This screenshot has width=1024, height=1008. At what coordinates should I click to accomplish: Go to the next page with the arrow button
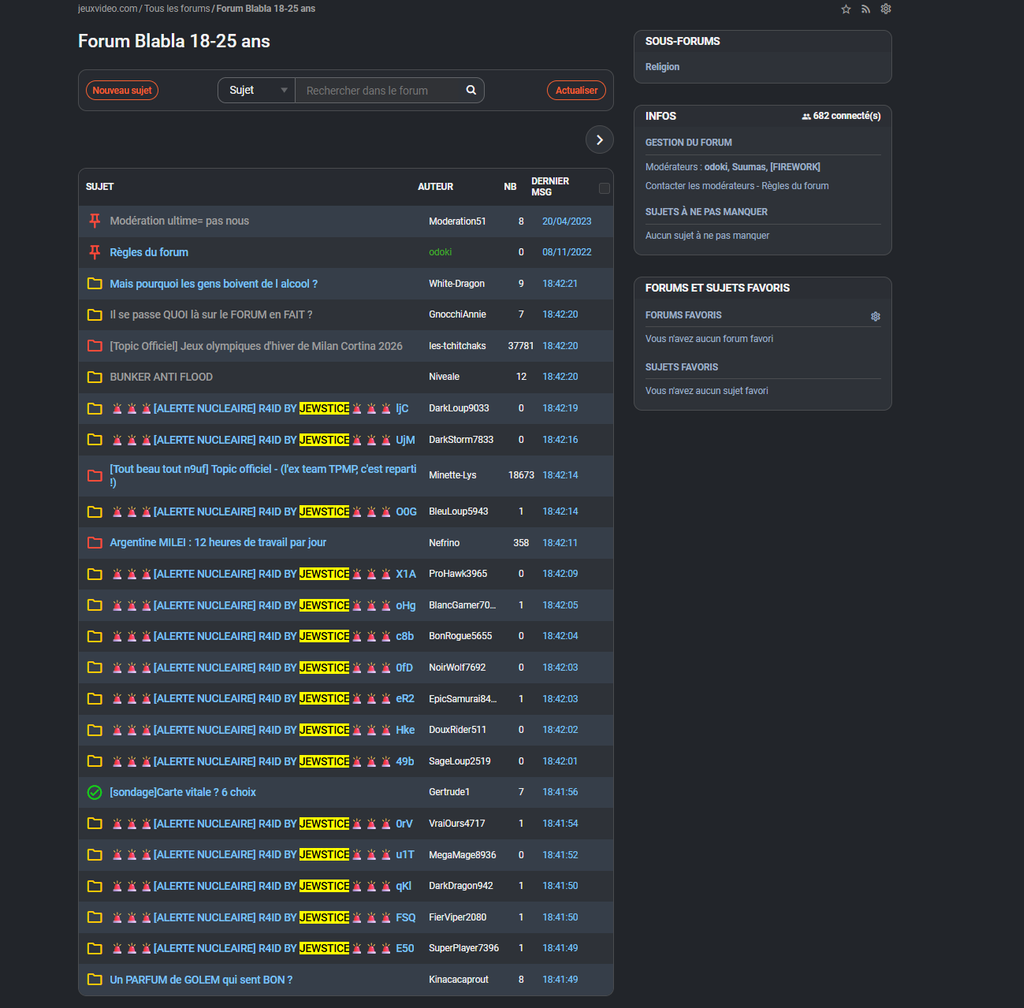click(x=598, y=140)
